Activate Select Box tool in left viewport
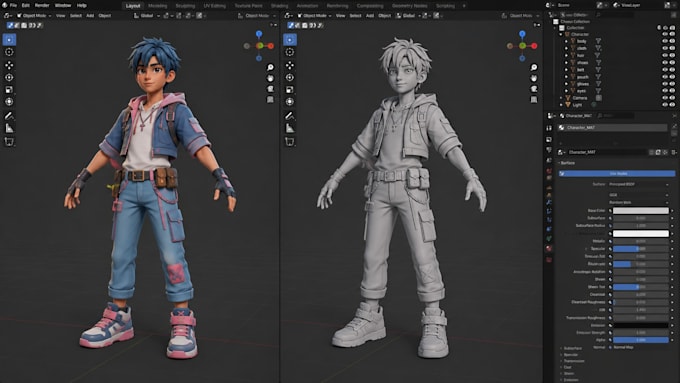This screenshot has width=680, height=383. click(9, 39)
